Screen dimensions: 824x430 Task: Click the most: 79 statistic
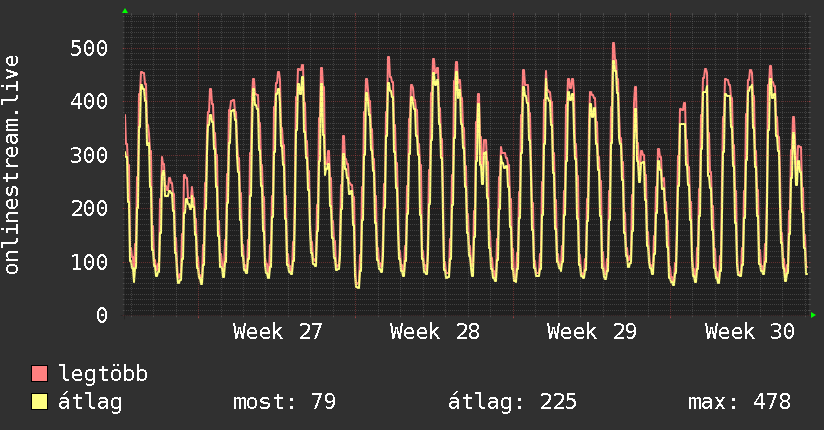pyautogui.click(x=284, y=402)
